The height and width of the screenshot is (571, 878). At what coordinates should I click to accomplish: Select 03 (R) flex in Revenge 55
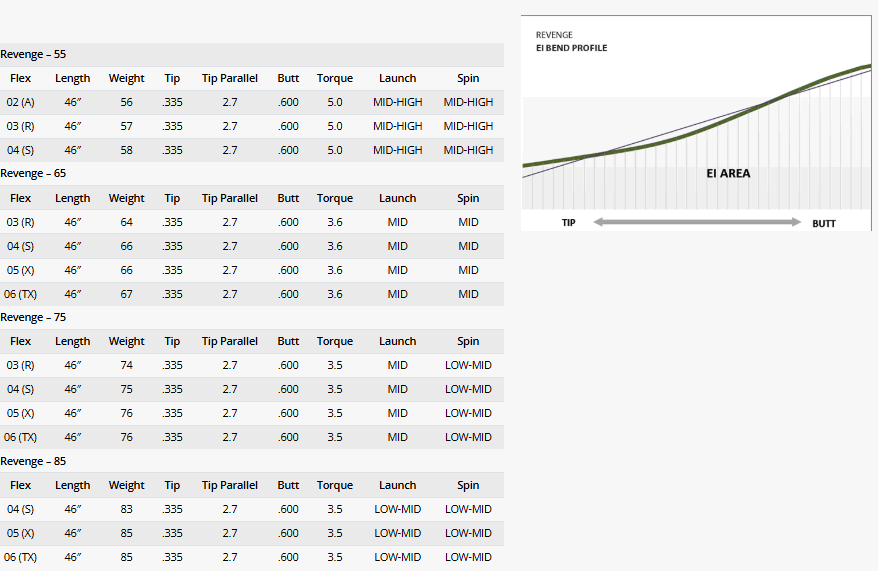(x=20, y=127)
